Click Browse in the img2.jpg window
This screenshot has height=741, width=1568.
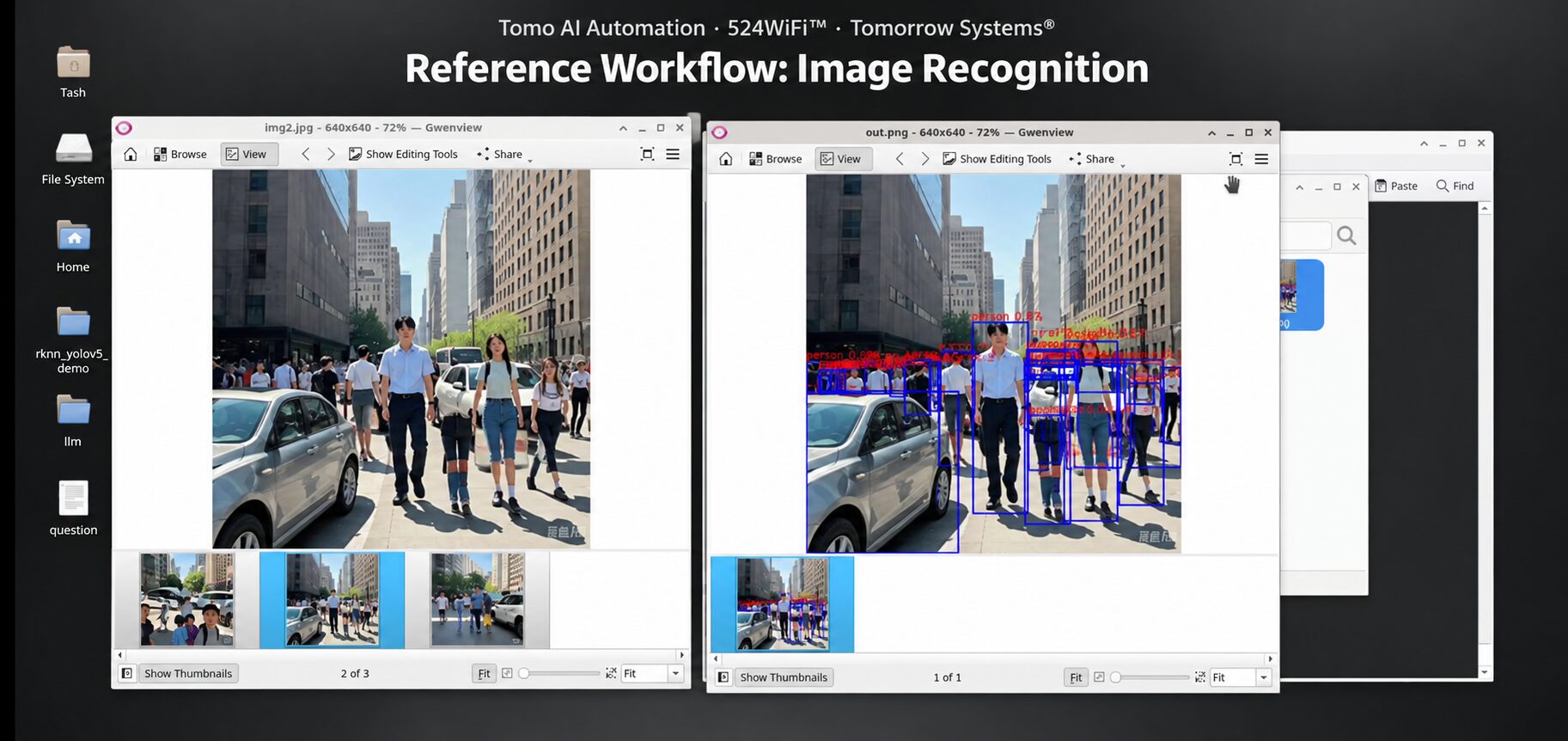(x=180, y=154)
